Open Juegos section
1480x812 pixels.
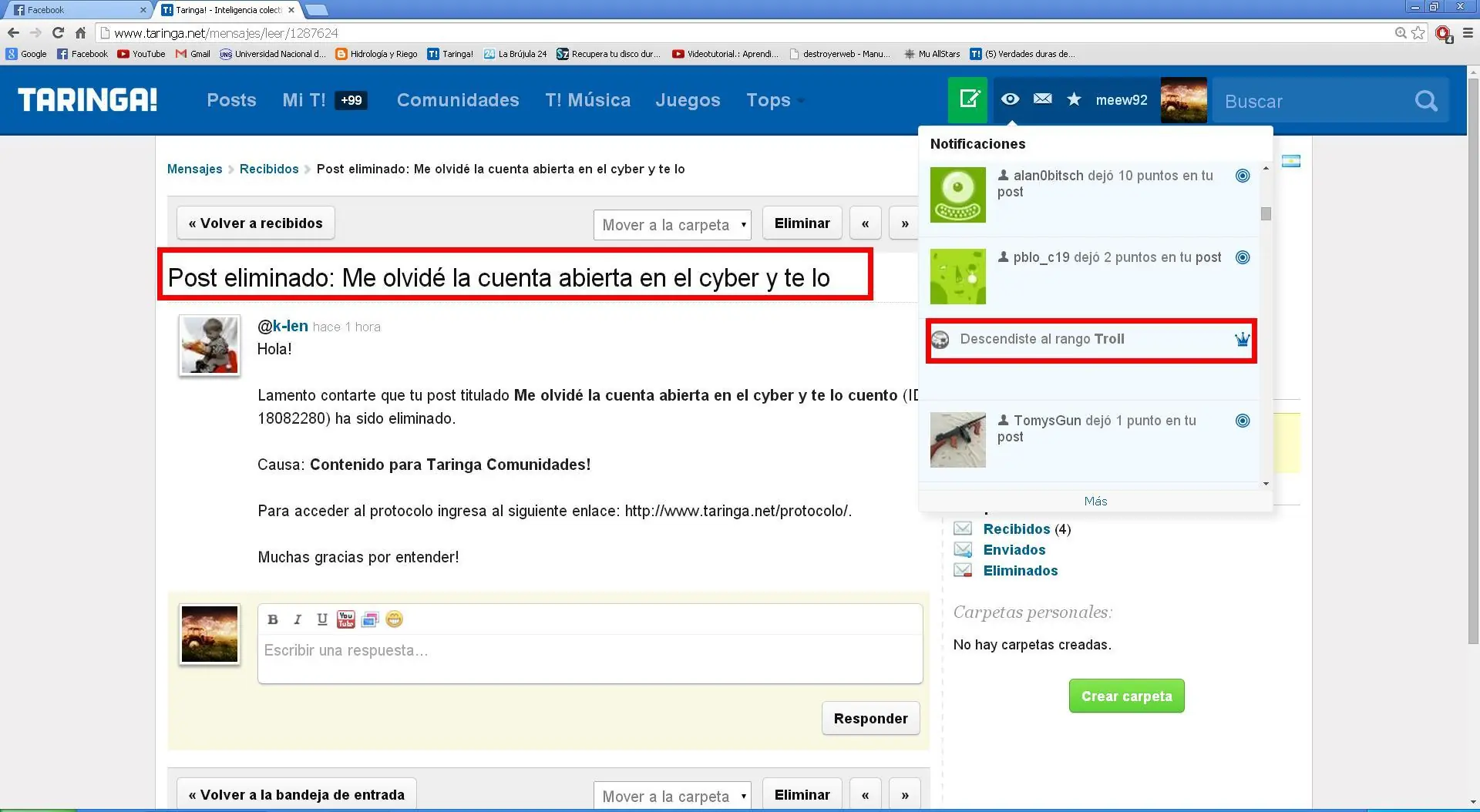click(x=688, y=100)
